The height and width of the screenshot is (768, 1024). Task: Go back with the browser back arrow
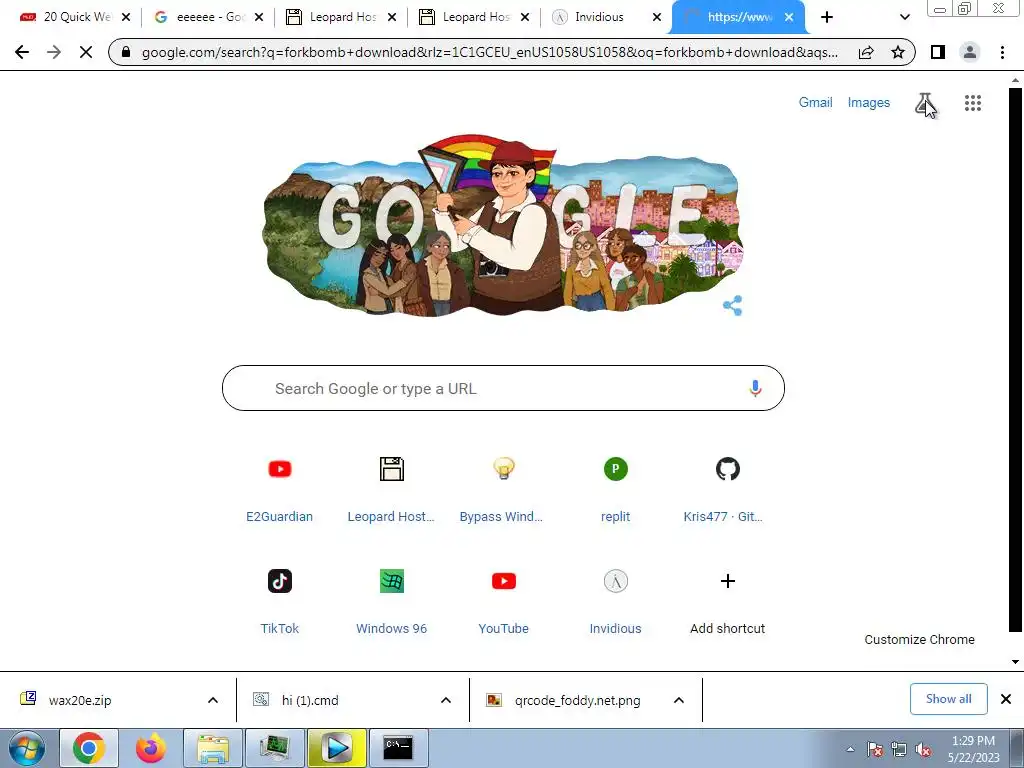point(22,52)
